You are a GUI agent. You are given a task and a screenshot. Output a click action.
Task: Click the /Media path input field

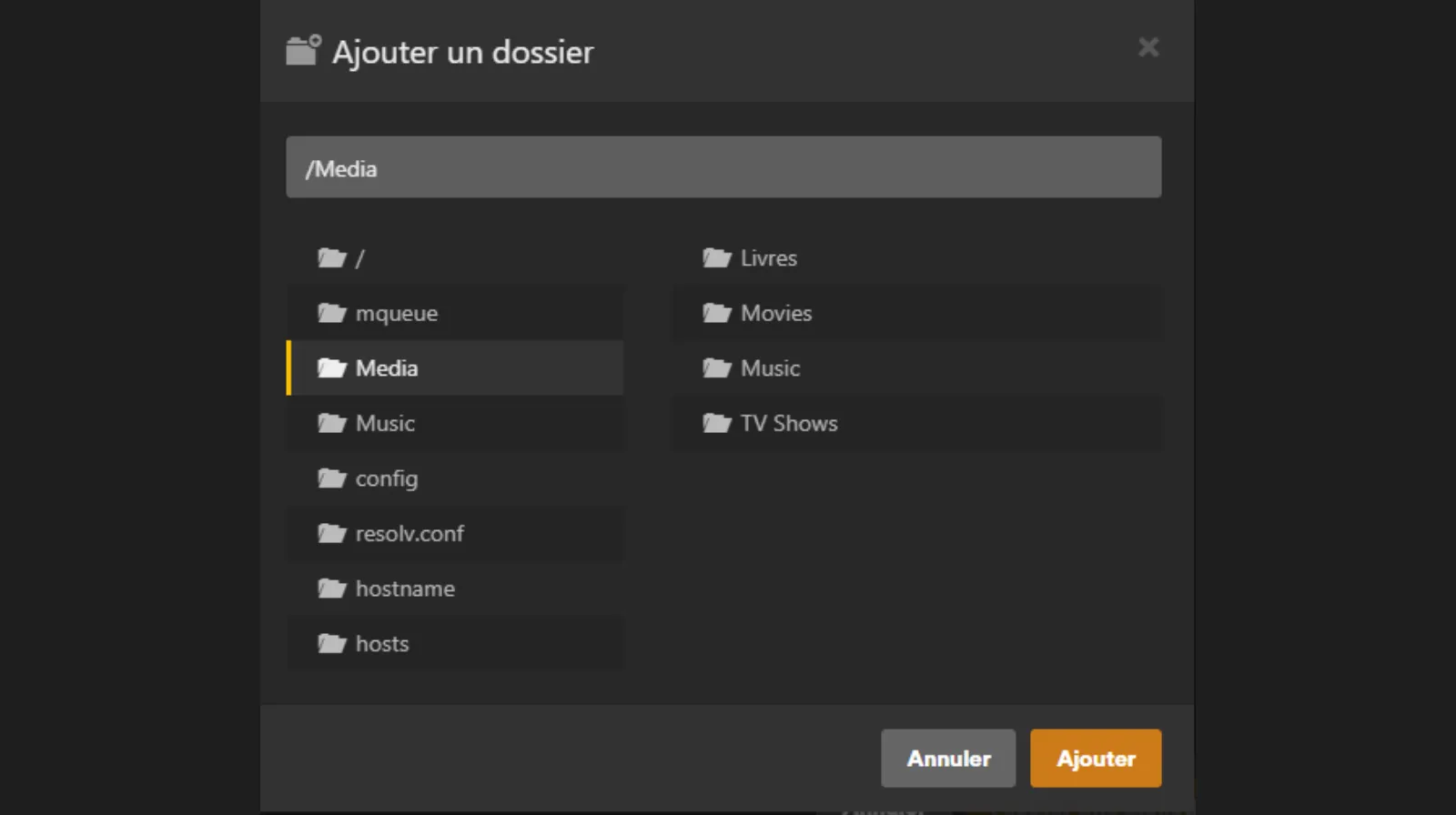point(723,167)
